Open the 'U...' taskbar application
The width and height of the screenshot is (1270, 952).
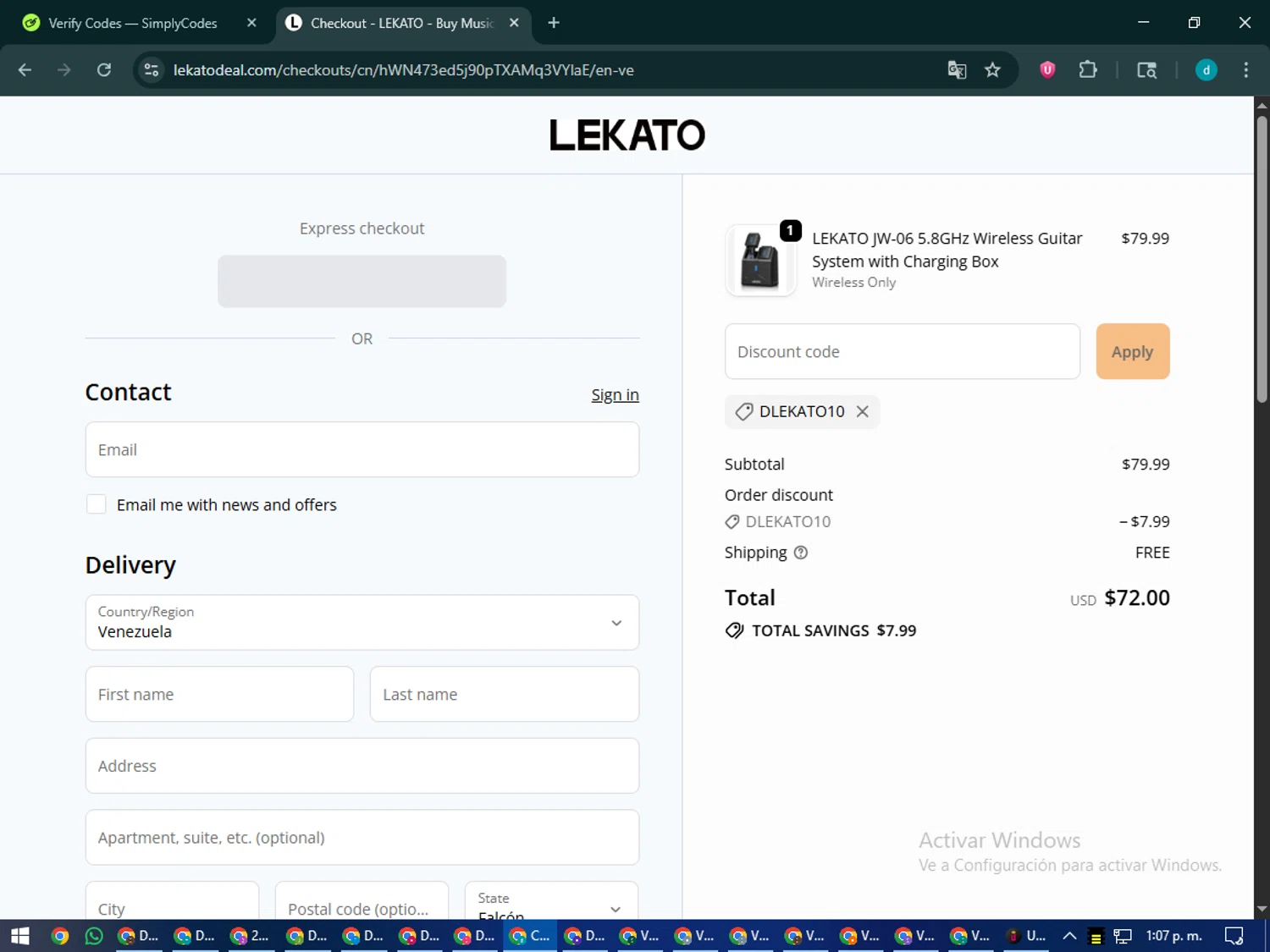(x=1026, y=936)
